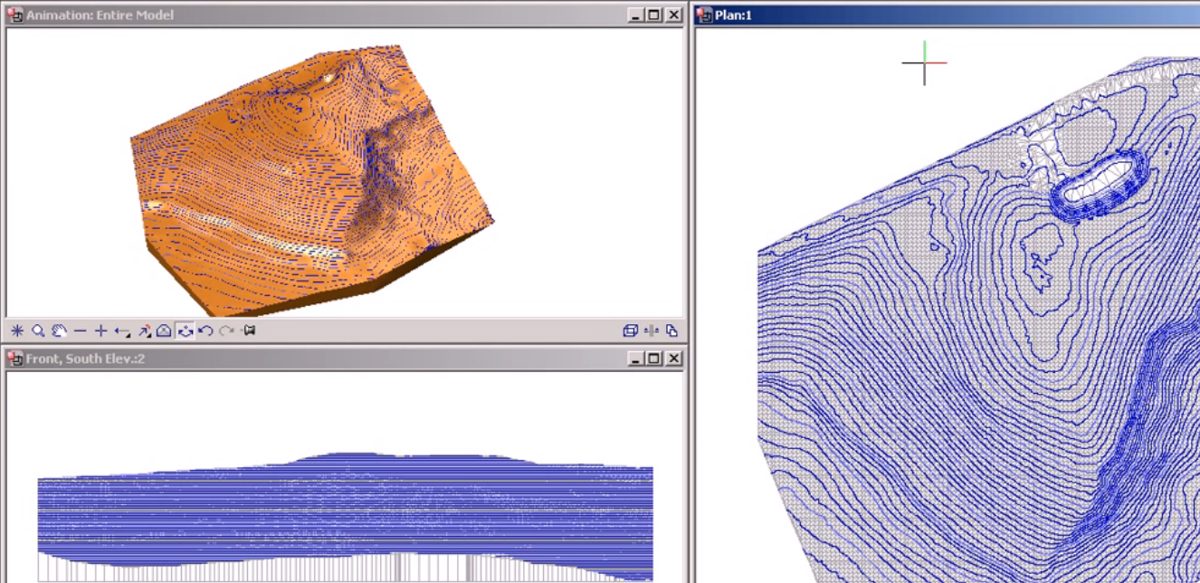Click the asterisk tool in the Animation toolbar

click(17, 330)
